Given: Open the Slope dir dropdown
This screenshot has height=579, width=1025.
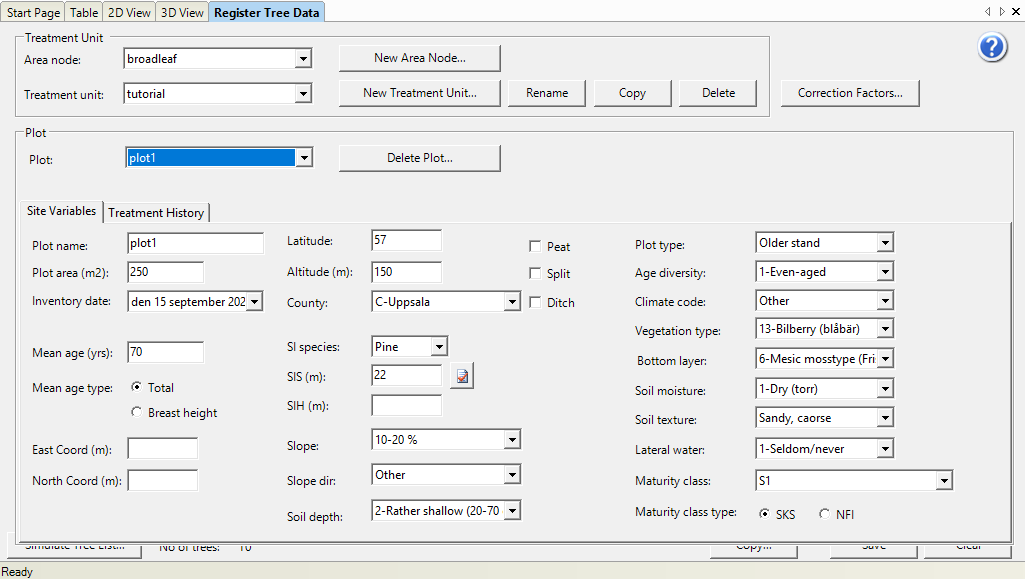Looking at the screenshot, I should pyautogui.click(x=512, y=474).
